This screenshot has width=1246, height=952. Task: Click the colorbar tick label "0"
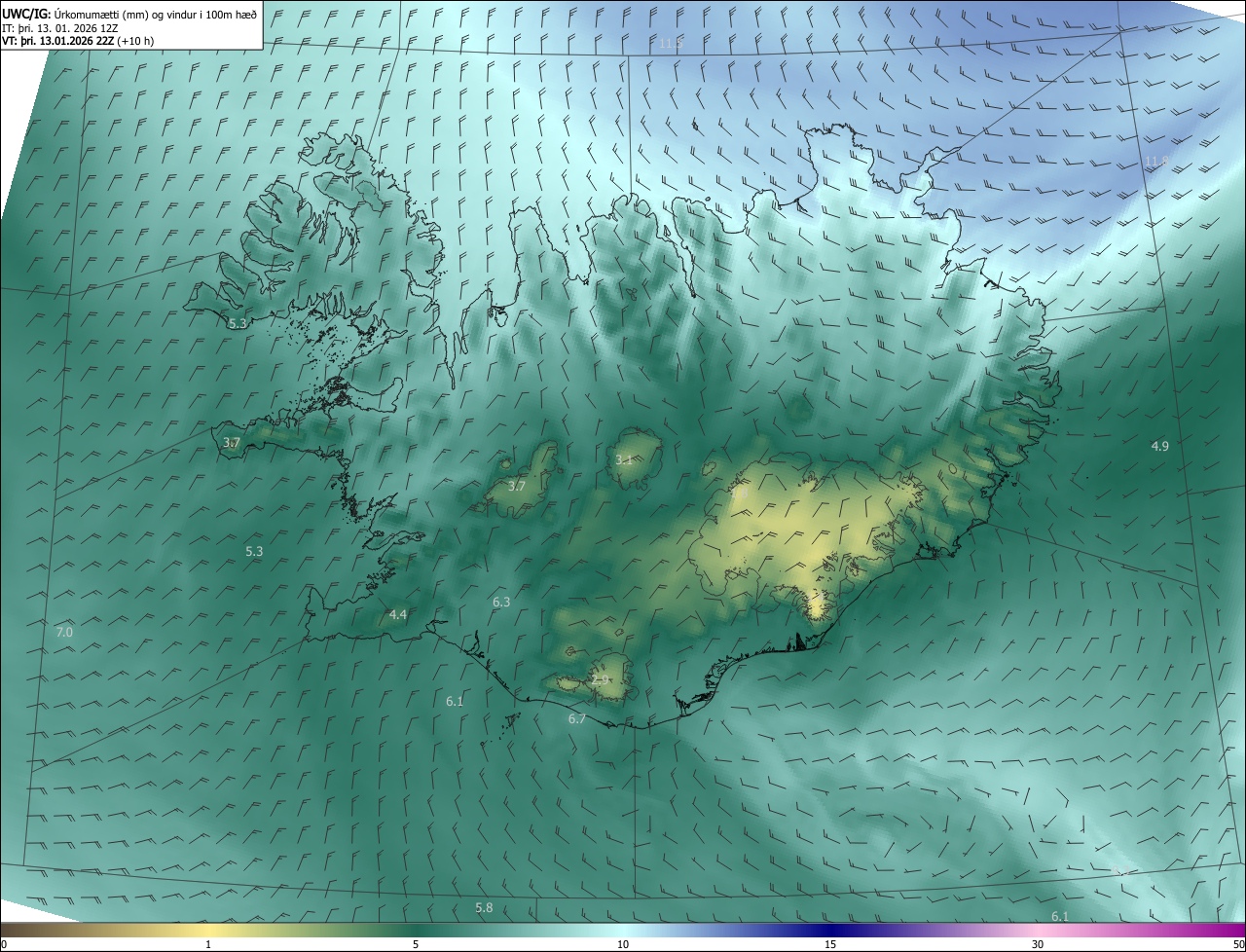pos(4,944)
